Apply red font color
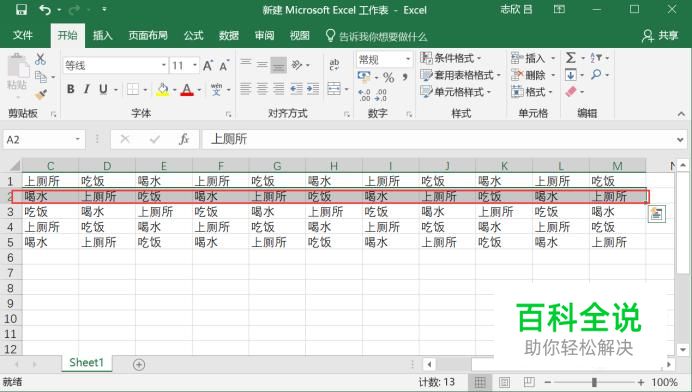Image resolution: width=692 pixels, height=392 pixels. coord(187,89)
